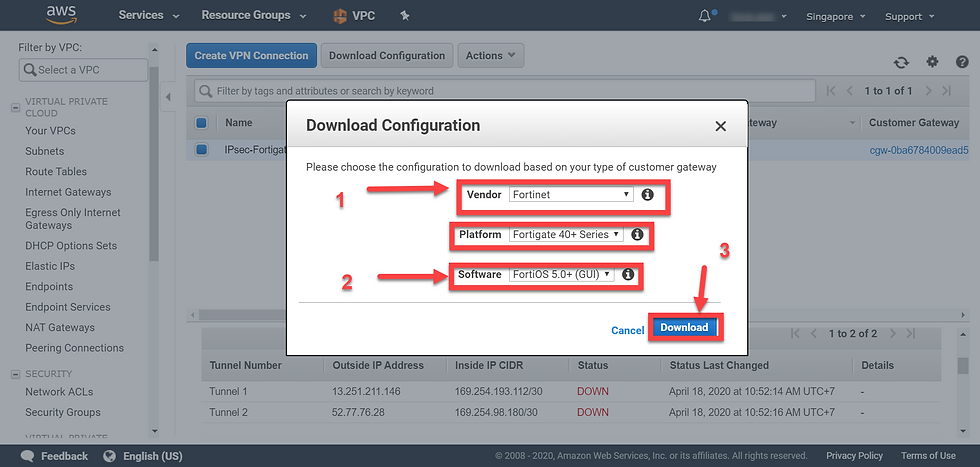Click Download Configuration toolbar button
This screenshot has width=980, height=467.
point(387,55)
